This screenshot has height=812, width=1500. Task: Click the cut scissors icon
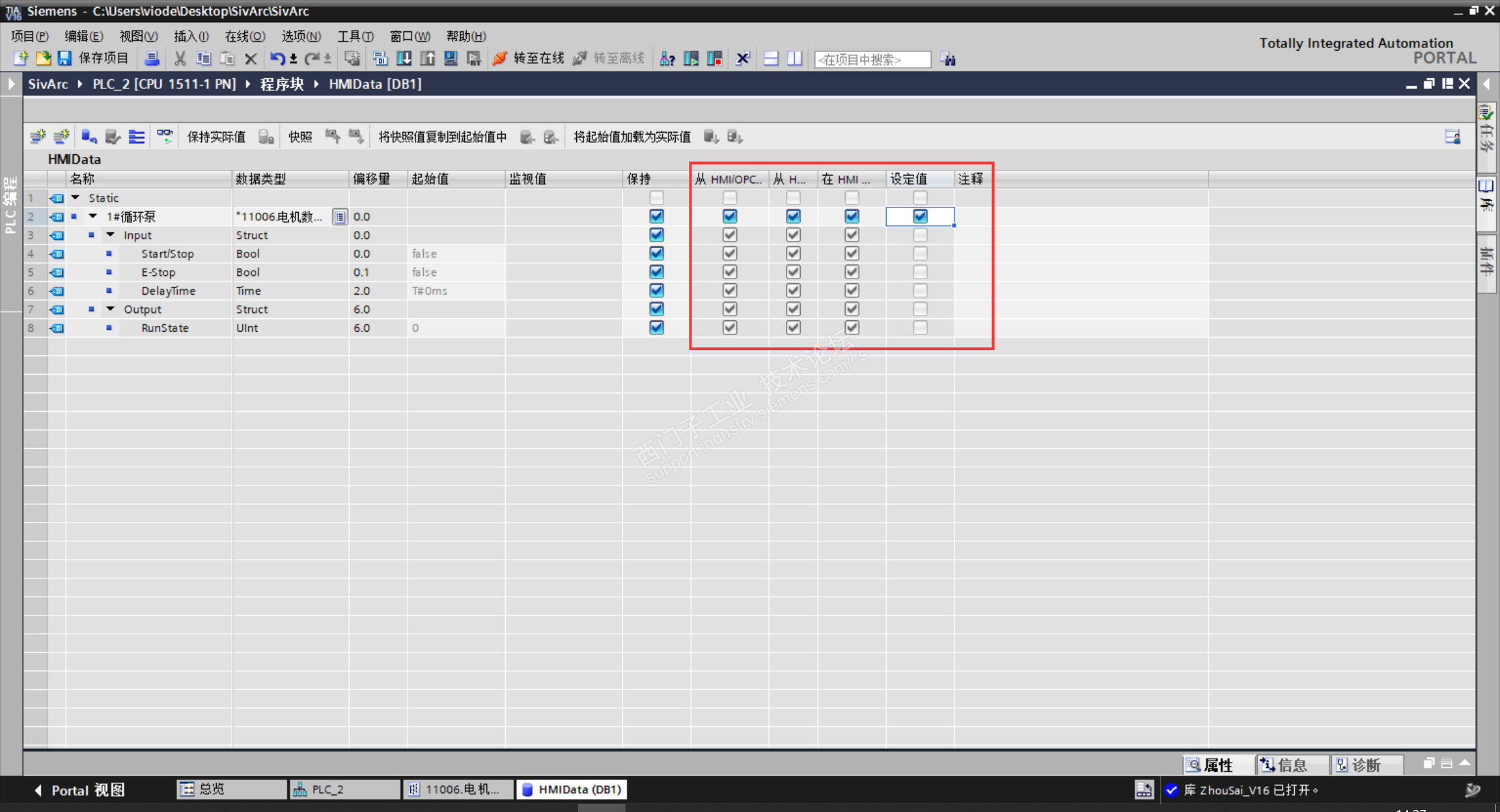[x=180, y=59]
